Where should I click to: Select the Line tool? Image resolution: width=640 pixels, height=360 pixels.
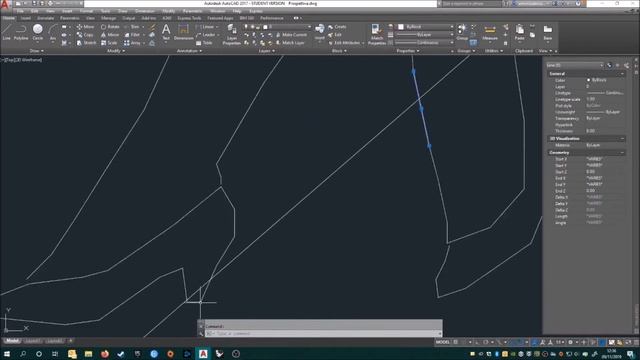pyautogui.click(x=7, y=32)
